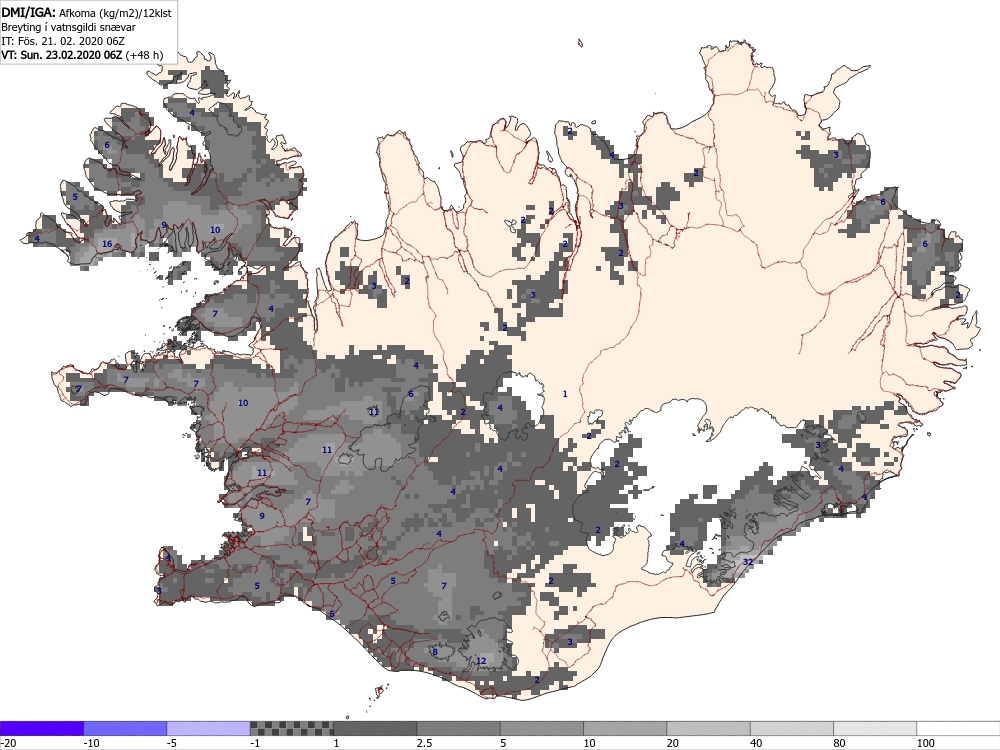Click the 40 to 80 pale gray legend swatch
Viewport: 1000px width, 750px height.
pyautogui.click(x=791, y=728)
